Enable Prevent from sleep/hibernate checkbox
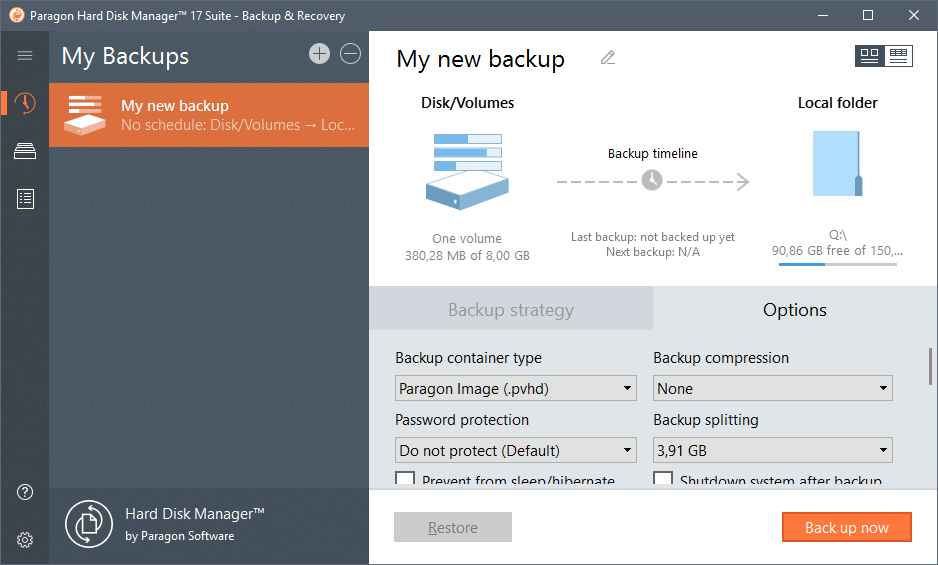This screenshot has height=565, width=938. 405,481
